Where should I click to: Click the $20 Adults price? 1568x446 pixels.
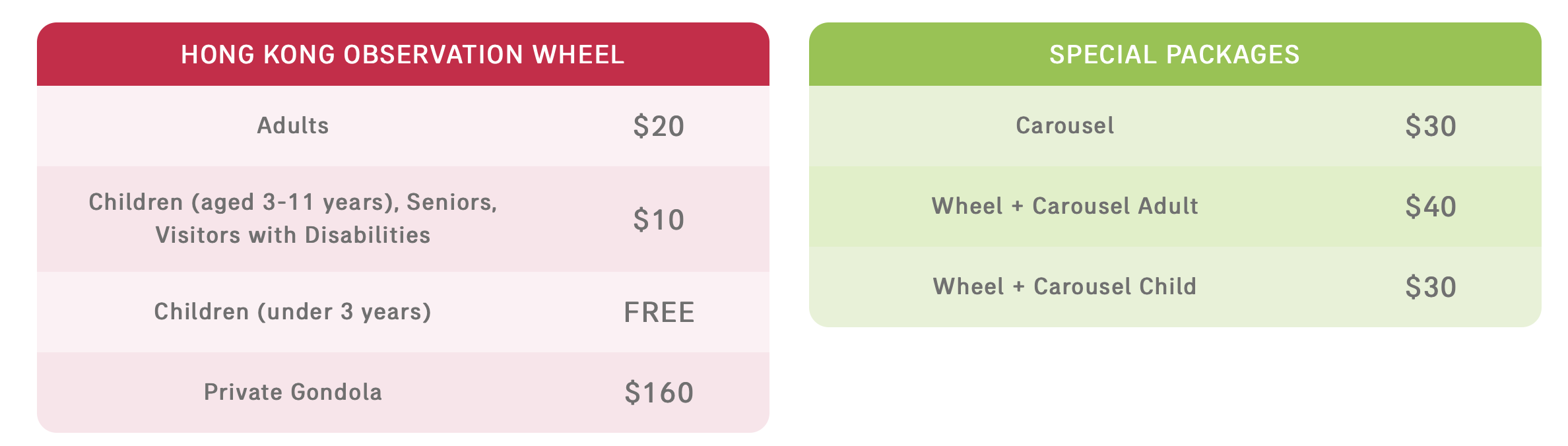[x=659, y=126]
